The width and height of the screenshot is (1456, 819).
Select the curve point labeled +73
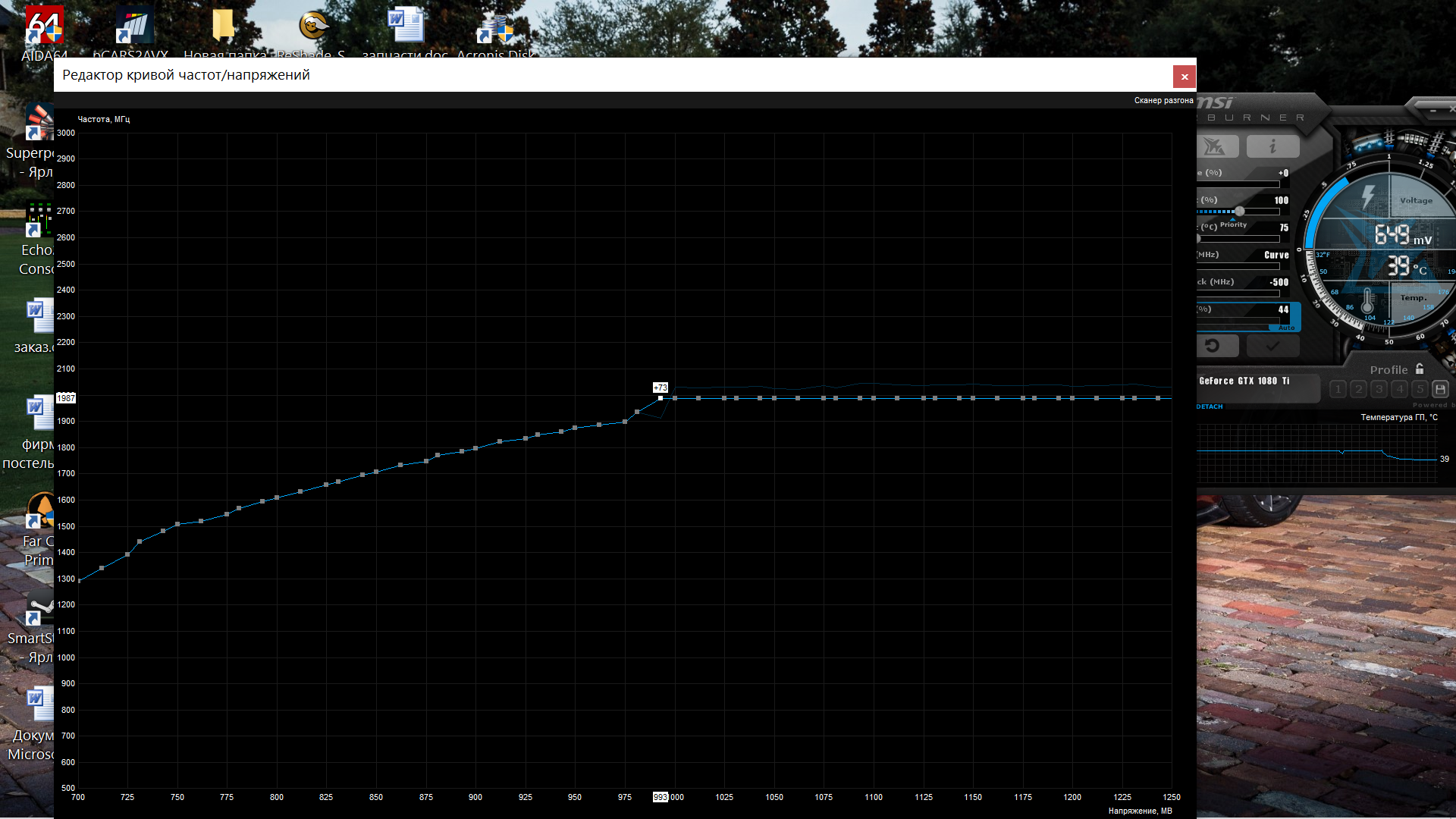coord(661,398)
